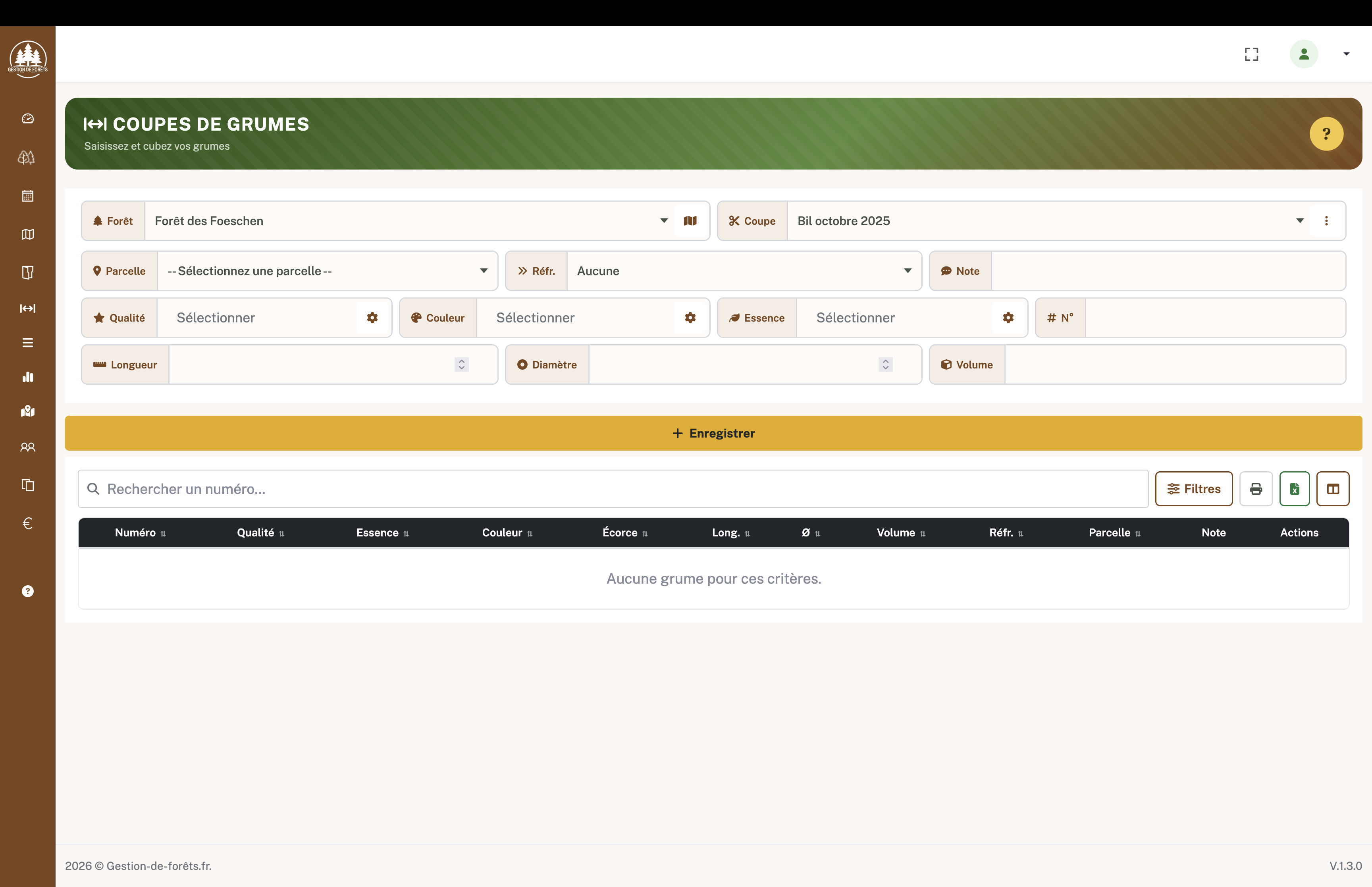Click the N° number input field

coord(1216,318)
